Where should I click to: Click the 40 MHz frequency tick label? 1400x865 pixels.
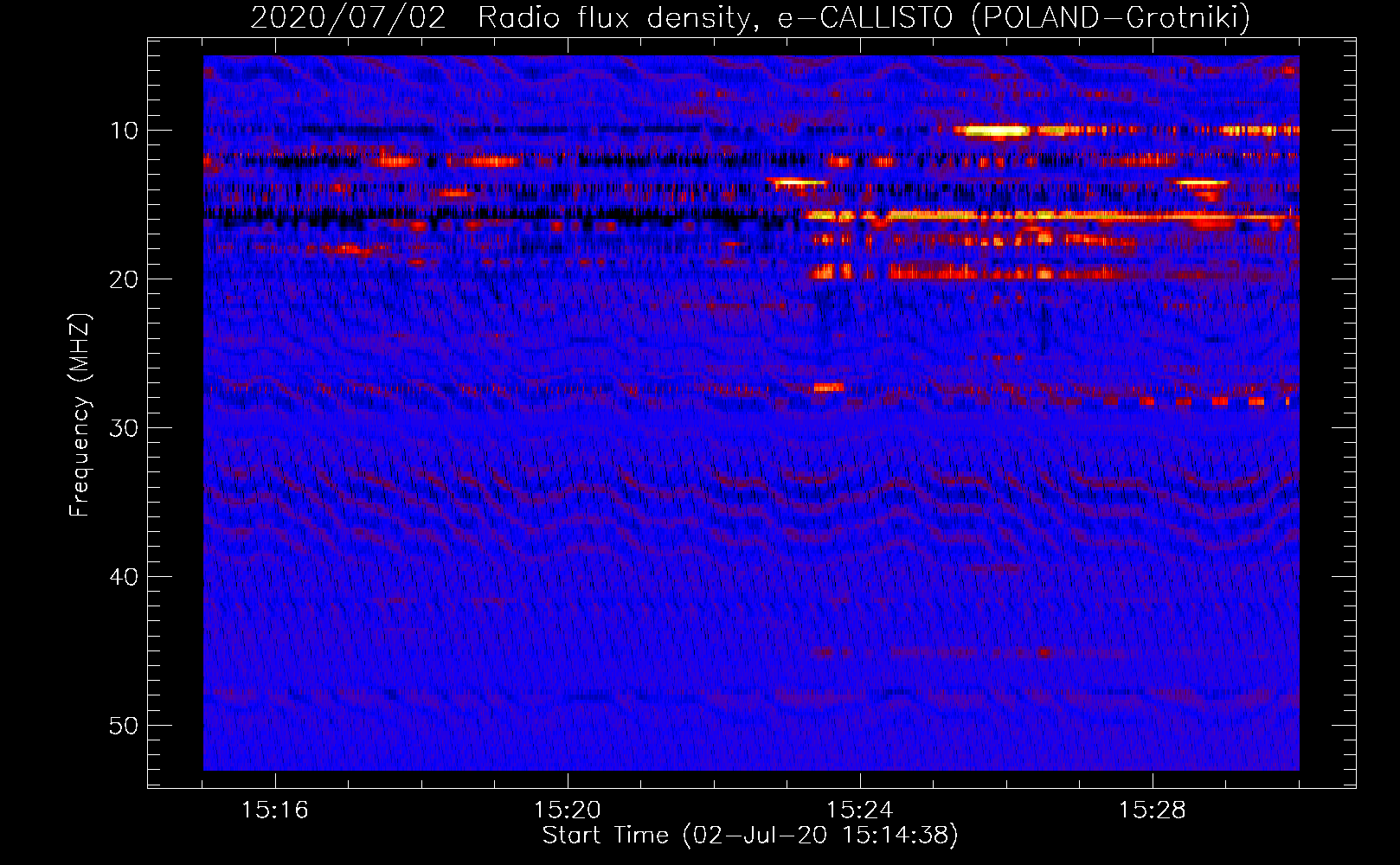coord(124,577)
